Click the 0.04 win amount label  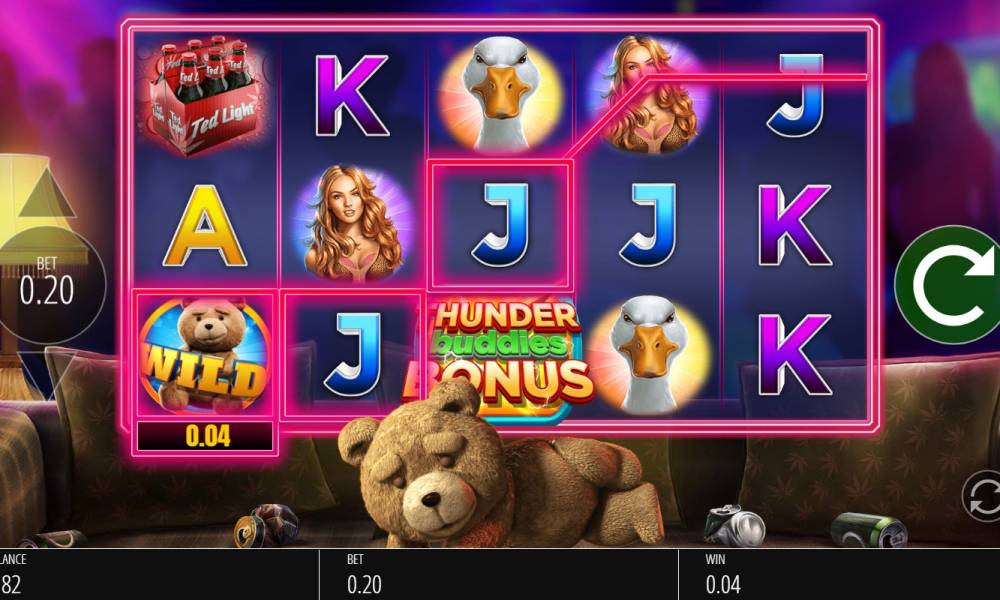click(x=205, y=436)
